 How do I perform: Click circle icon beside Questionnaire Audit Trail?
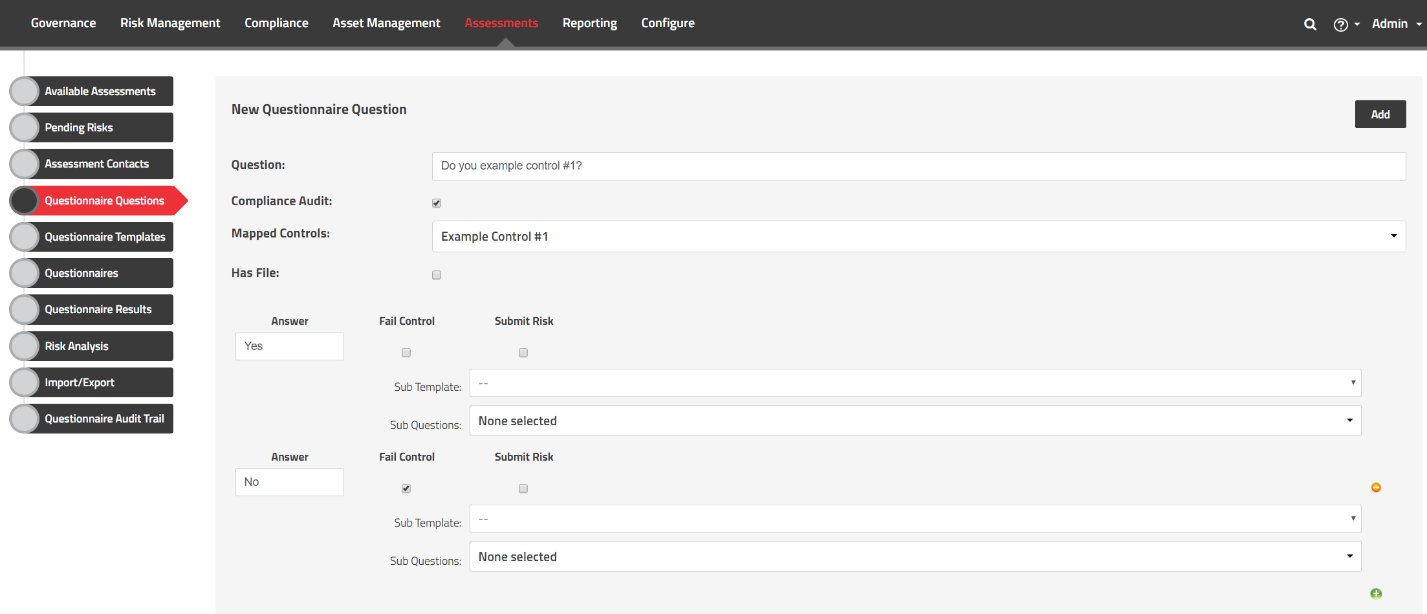tap(24, 418)
